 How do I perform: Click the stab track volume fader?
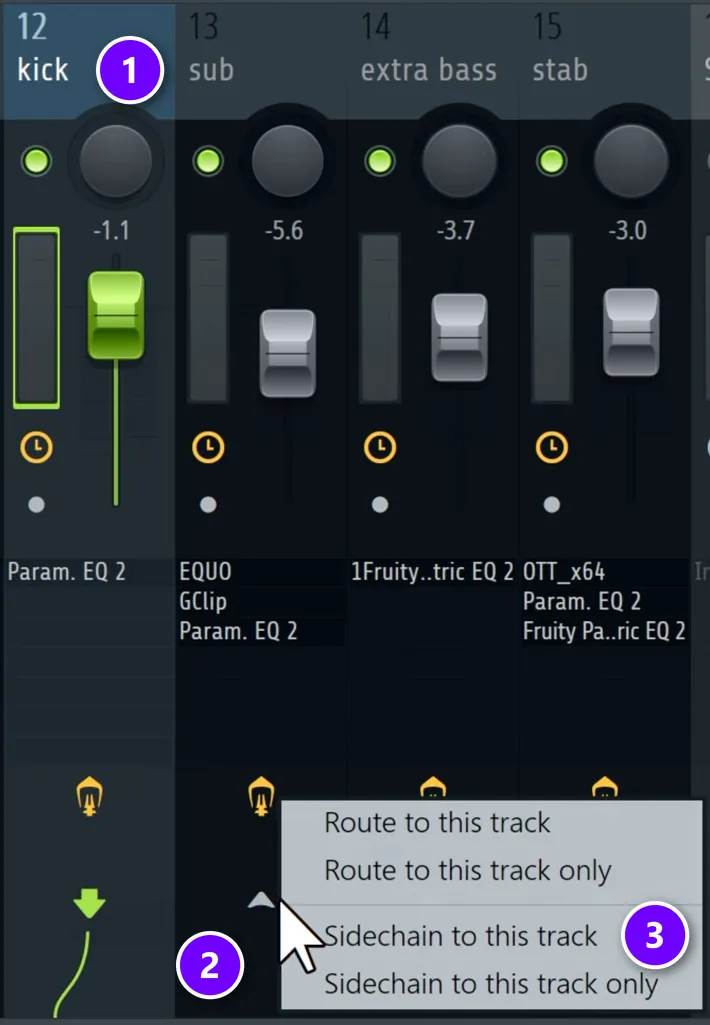pos(632,332)
